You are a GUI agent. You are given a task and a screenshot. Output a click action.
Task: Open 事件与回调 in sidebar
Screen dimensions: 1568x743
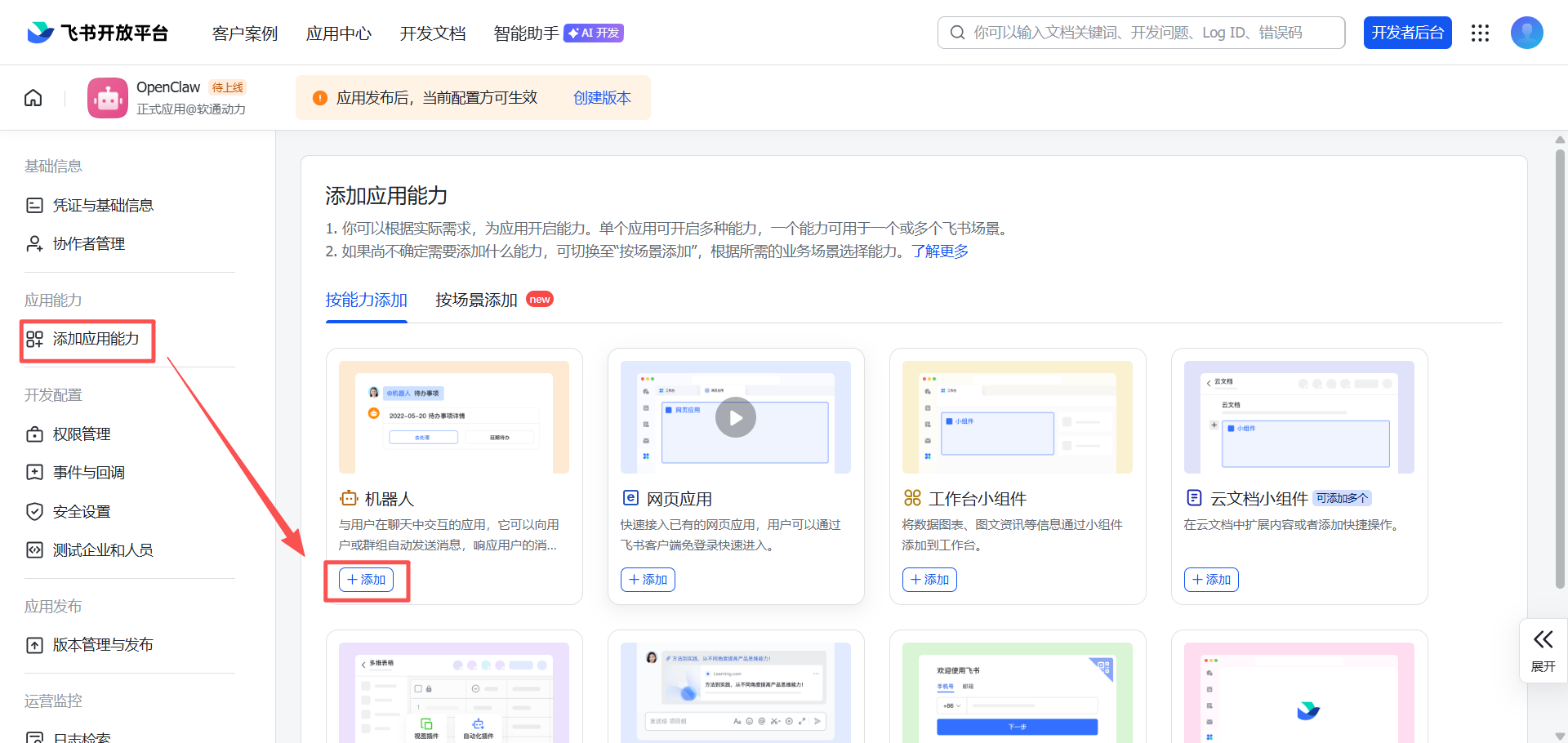[89, 472]
